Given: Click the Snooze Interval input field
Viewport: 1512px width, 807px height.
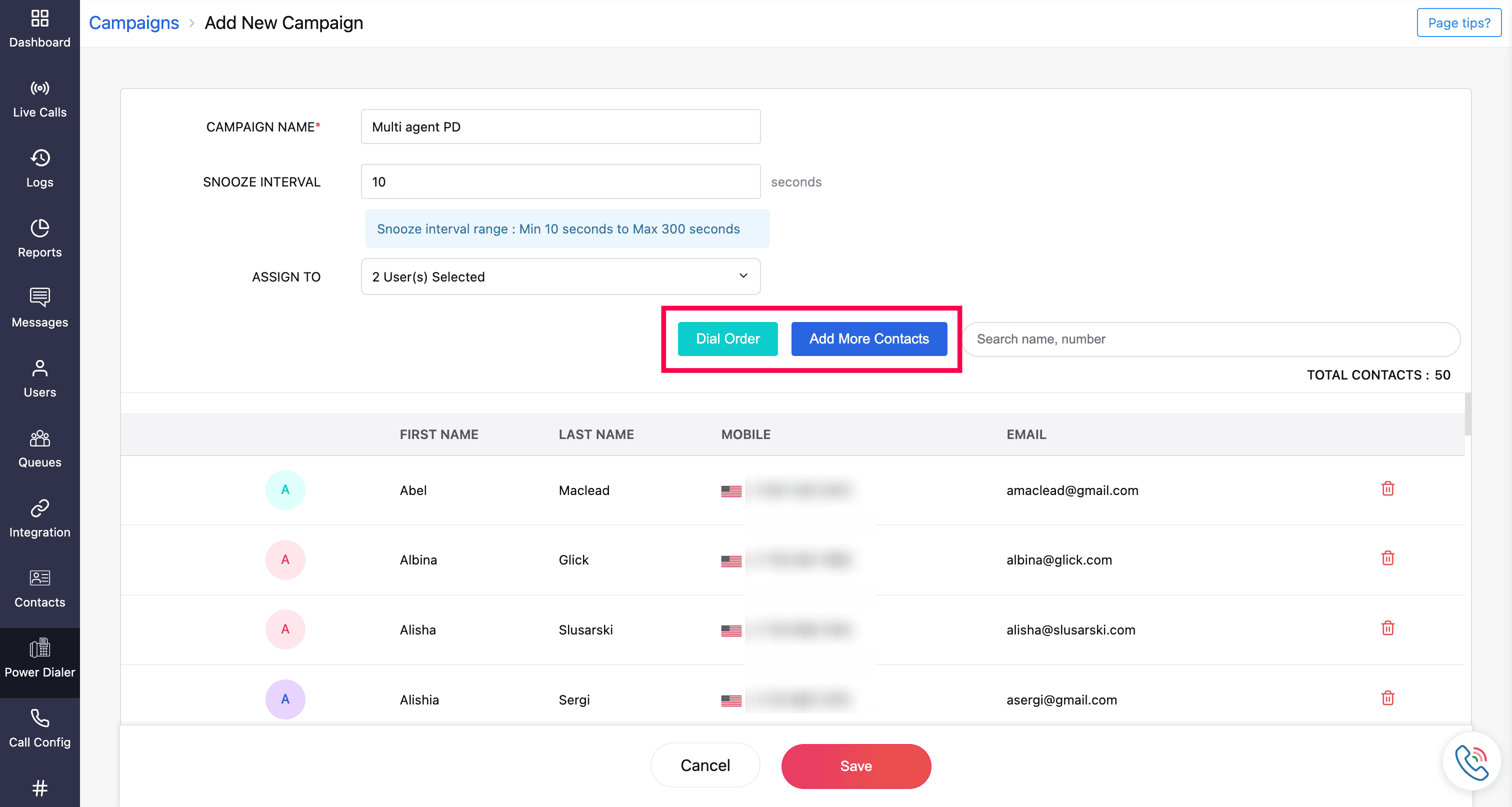Looking at the screenshot, I should click(x=560, y=182).
